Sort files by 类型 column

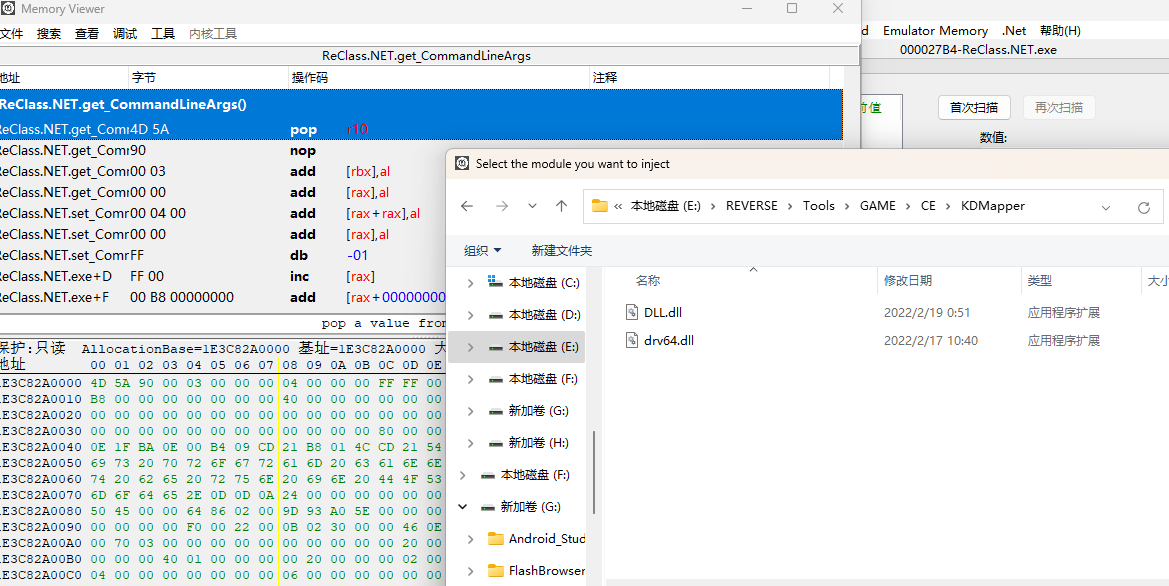tap(1039, 281)
